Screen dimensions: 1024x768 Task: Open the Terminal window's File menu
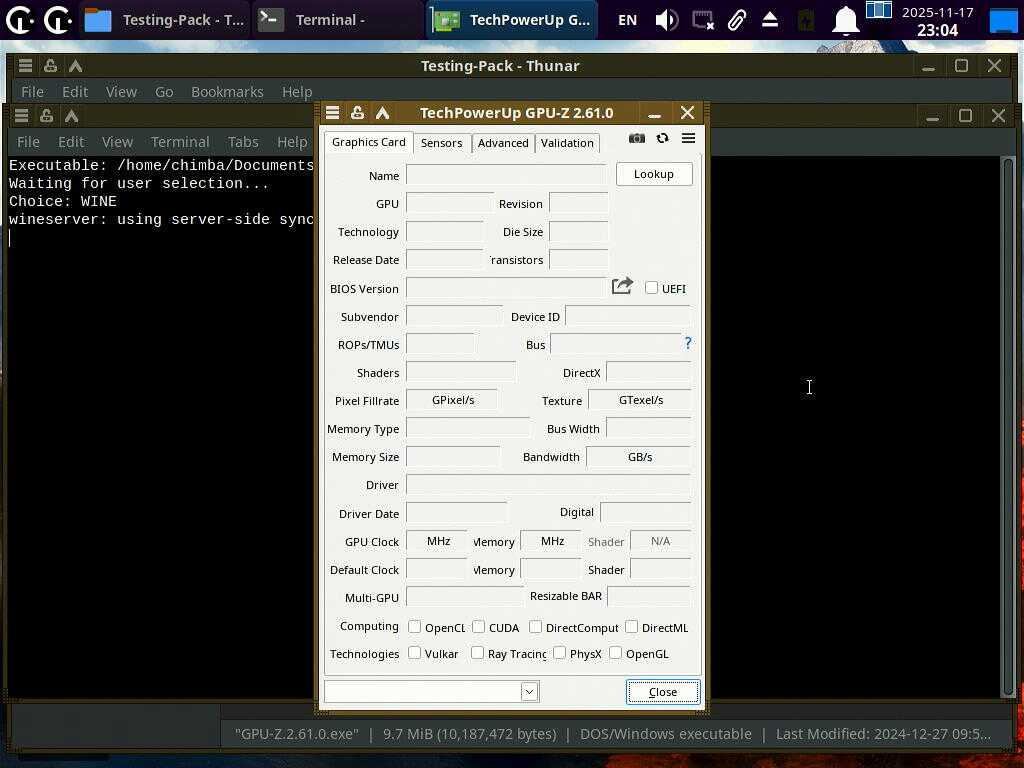coord(28,142)
